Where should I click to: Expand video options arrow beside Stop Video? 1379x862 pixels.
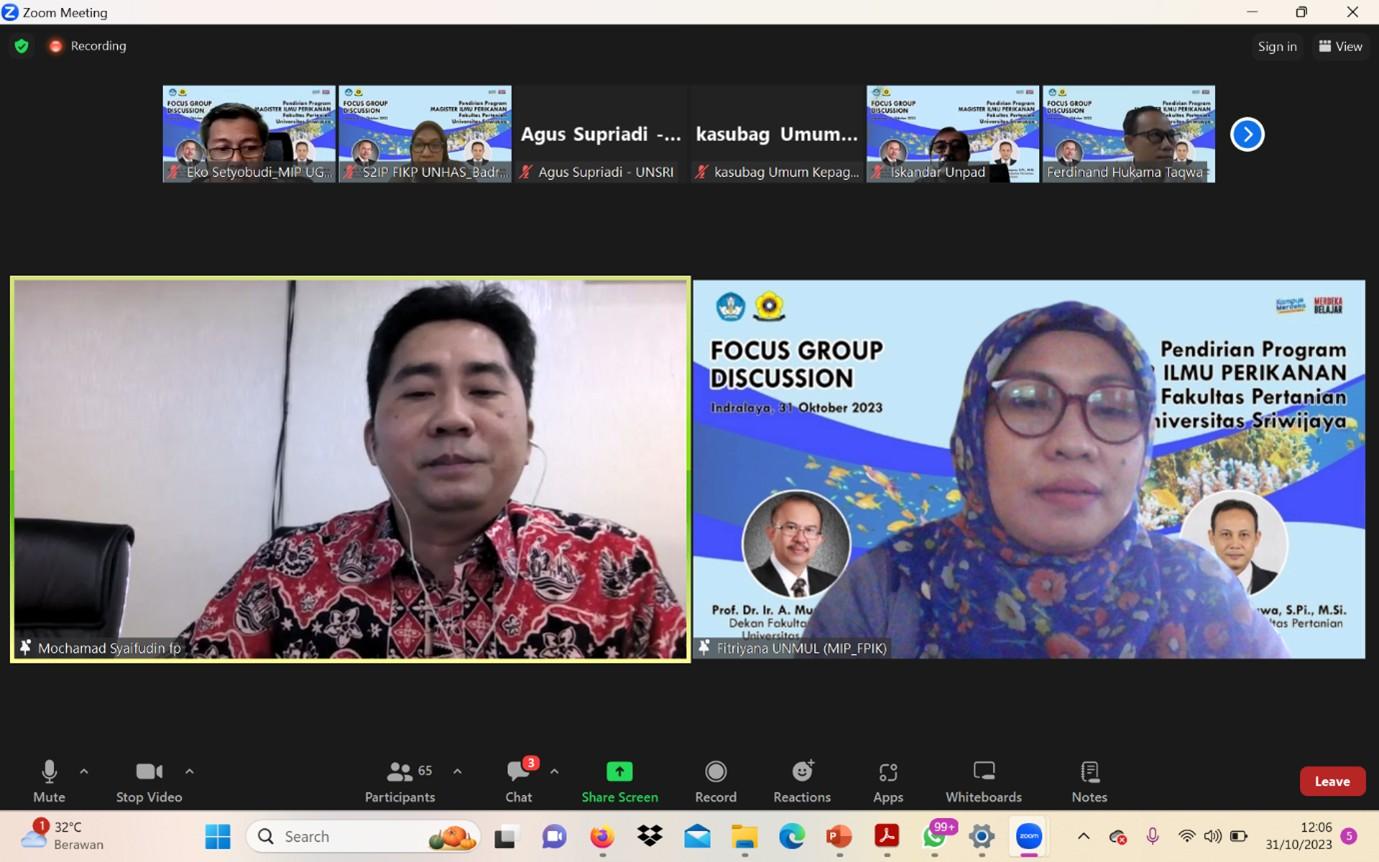coord(189,771)
